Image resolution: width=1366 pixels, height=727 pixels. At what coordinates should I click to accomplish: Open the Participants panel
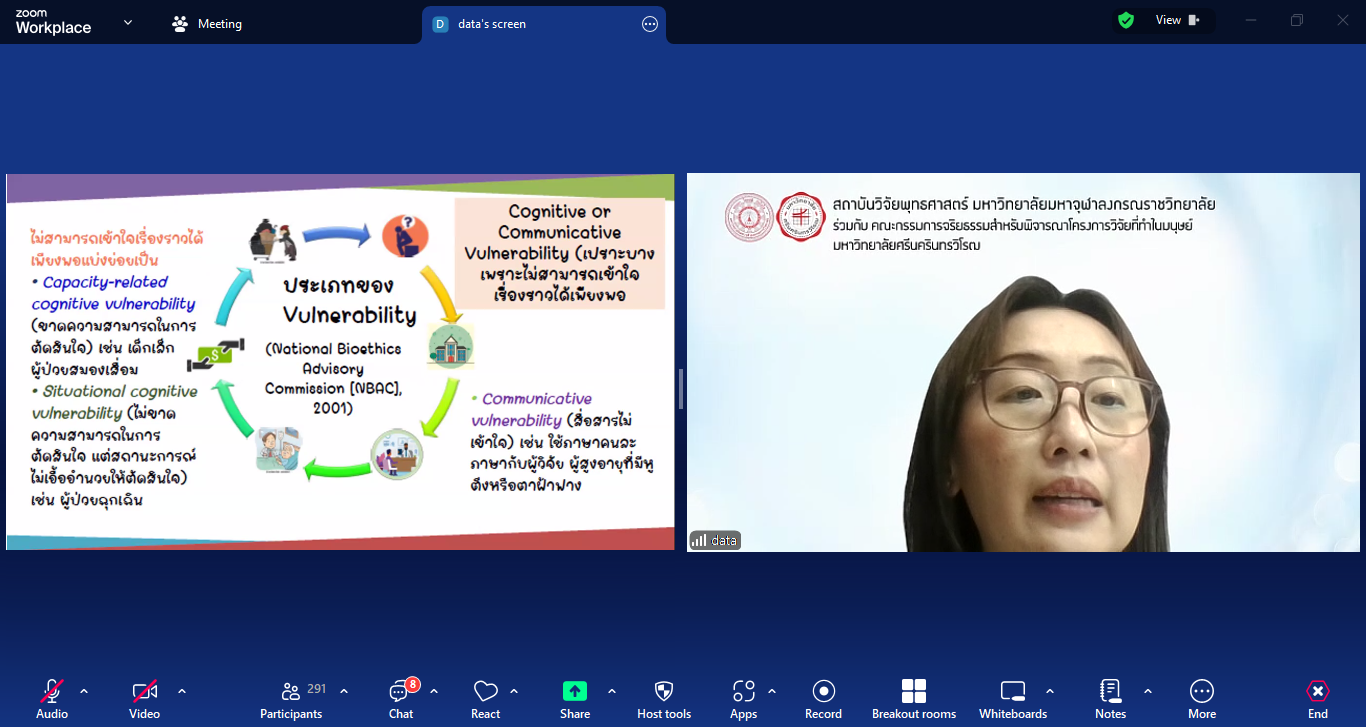tap(291, 692)
